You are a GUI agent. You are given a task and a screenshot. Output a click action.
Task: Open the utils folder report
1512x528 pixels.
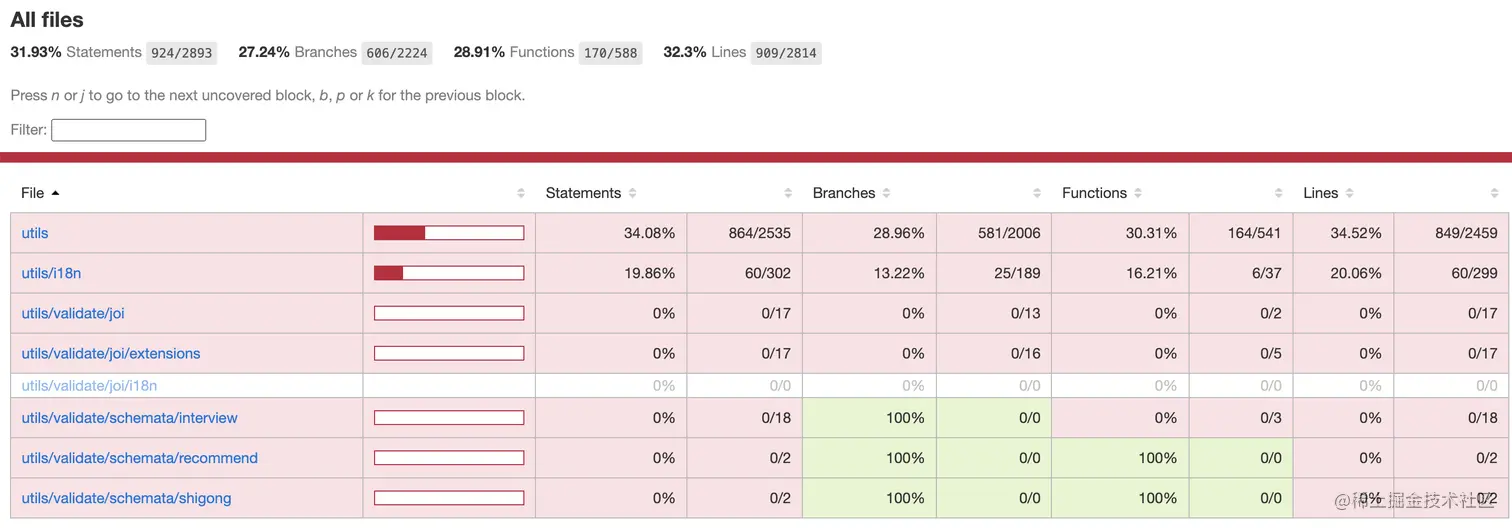click(x=35, y=233)
